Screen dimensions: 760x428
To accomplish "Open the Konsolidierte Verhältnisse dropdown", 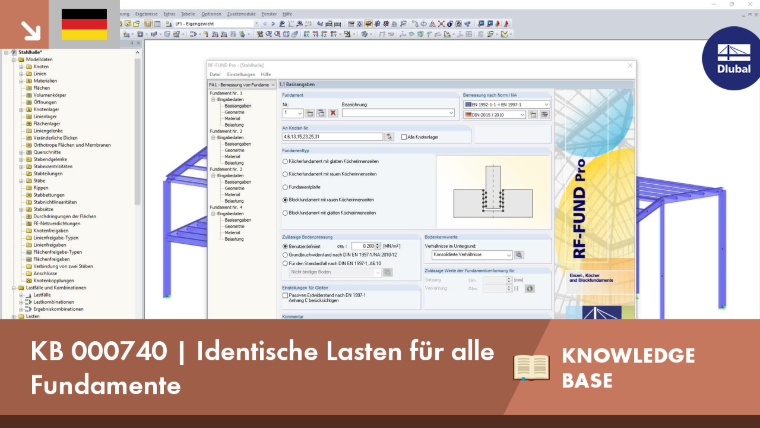I will pyautogui.click(x=472, y=255).
